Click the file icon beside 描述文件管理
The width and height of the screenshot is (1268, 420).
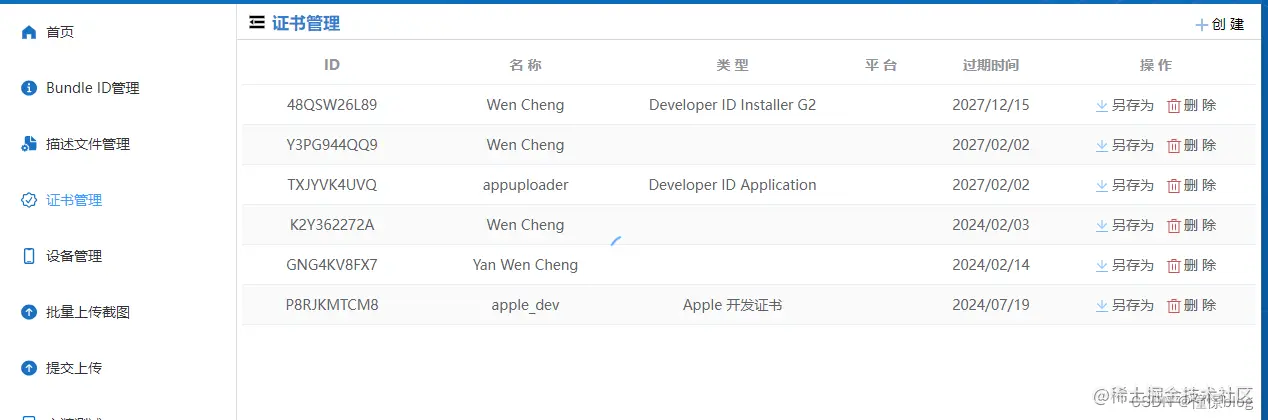click(x=29, y=144)
